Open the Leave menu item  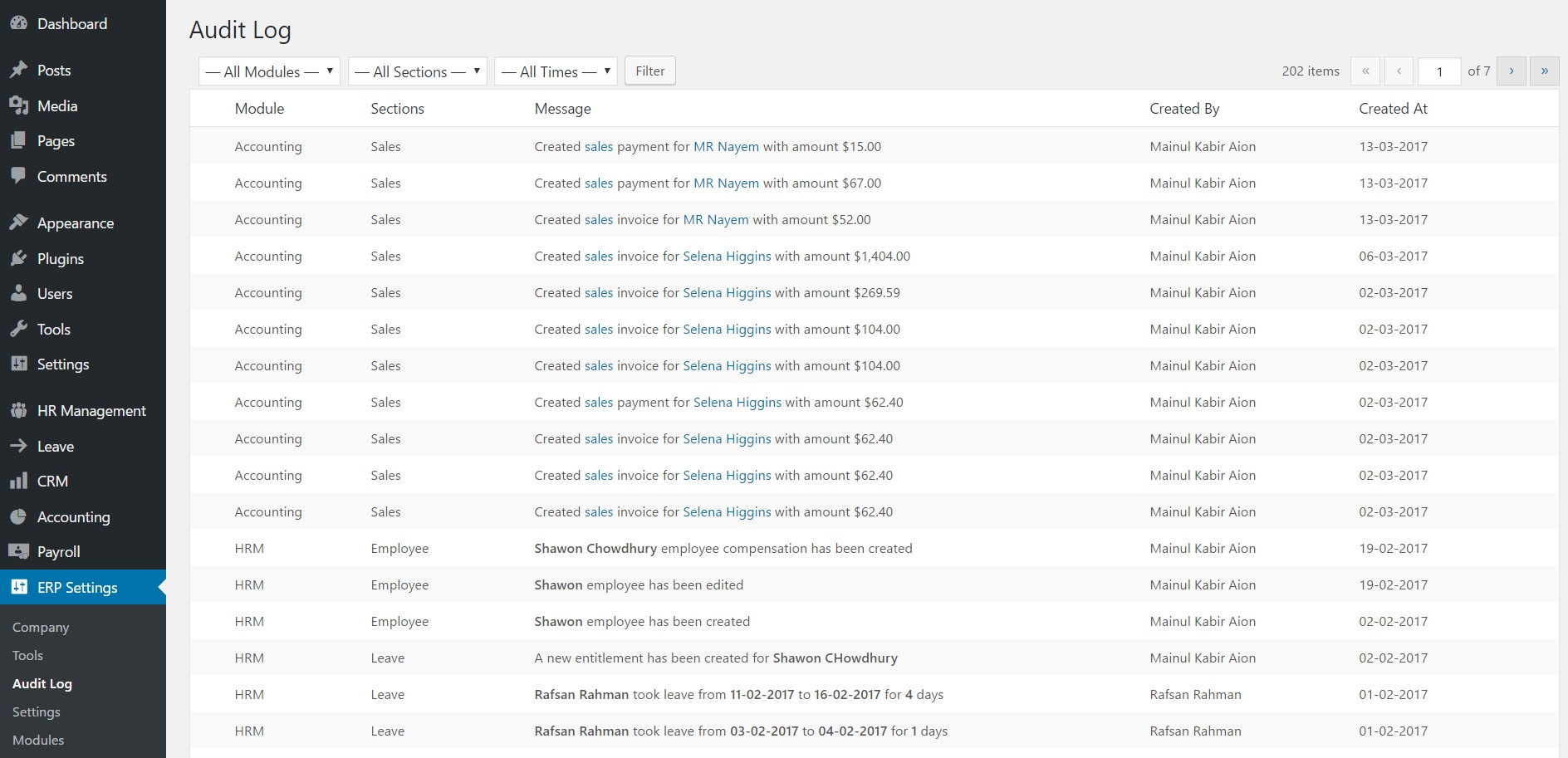point(83,446)
